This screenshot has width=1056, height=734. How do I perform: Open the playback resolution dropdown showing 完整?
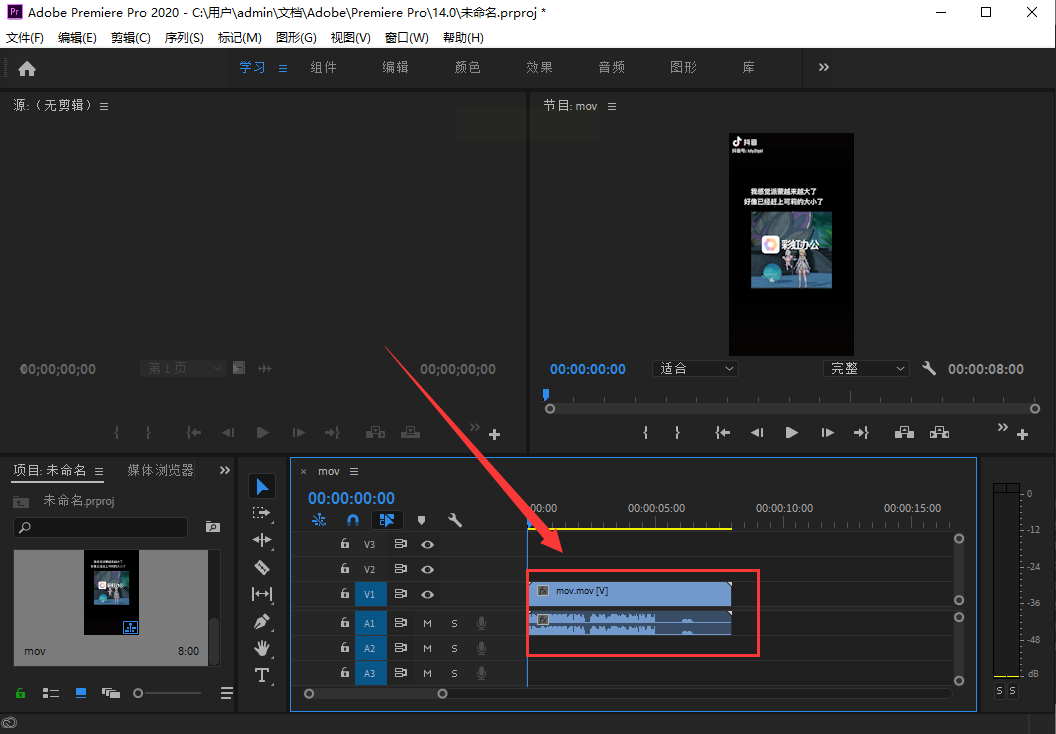[x=866, y=369]
